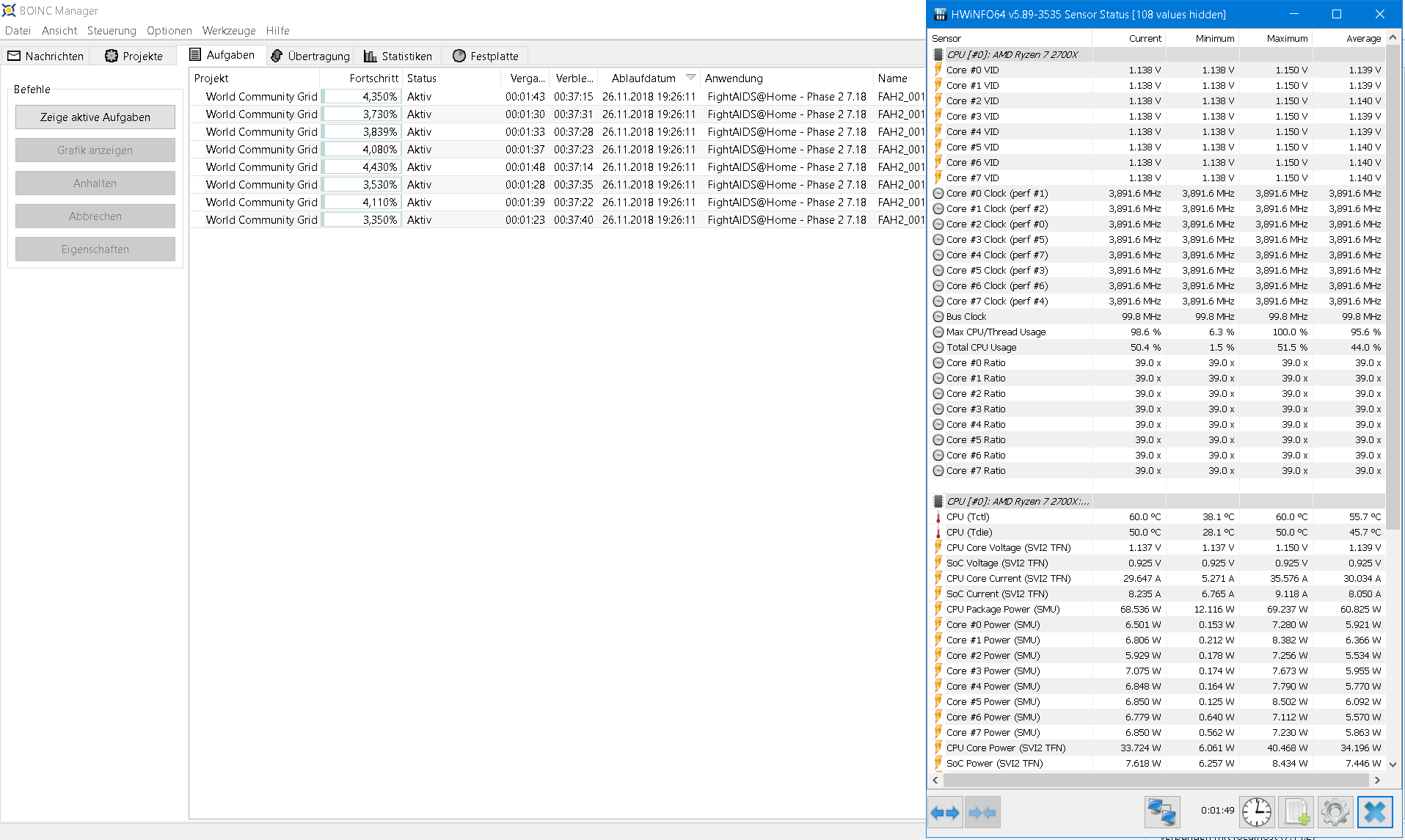Open the Nachrichten tab
1405x840 pixels.
click(45, 56)
